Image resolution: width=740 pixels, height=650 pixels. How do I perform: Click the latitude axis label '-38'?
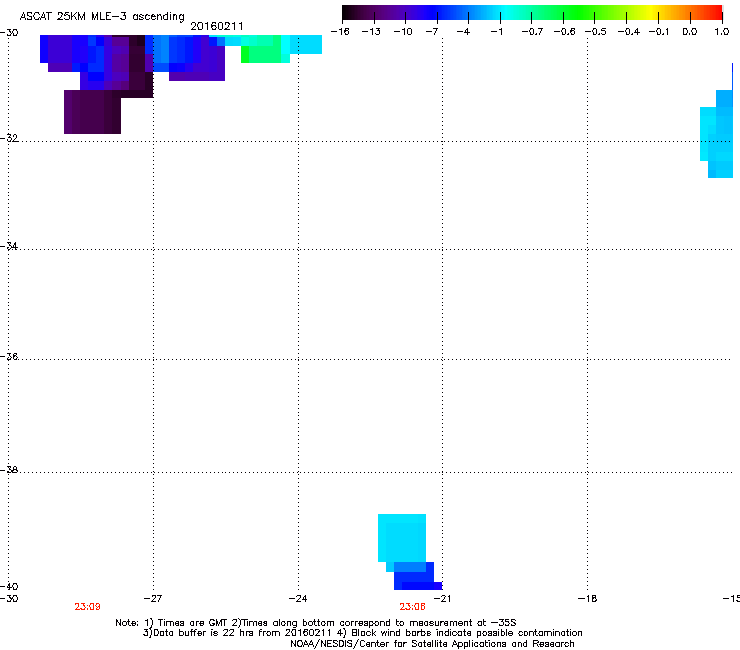[9, 470]
